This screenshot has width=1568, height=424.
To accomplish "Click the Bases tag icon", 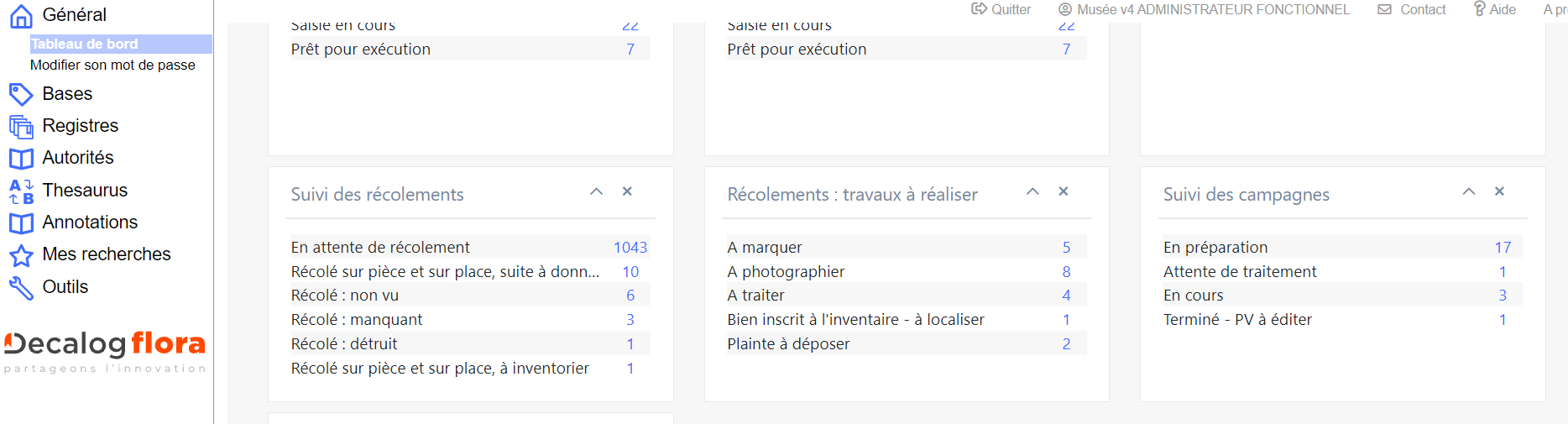I will tap(21, 94).
